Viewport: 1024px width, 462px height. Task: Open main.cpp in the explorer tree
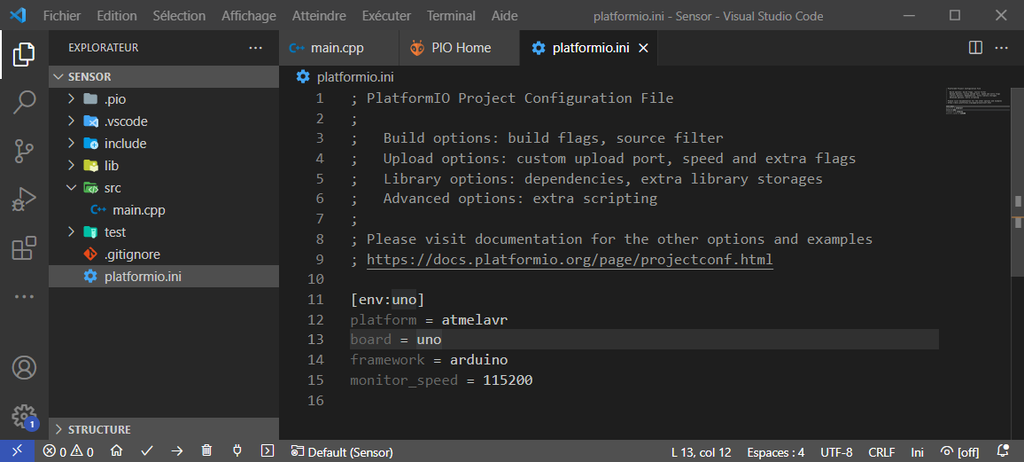(164, 210)
